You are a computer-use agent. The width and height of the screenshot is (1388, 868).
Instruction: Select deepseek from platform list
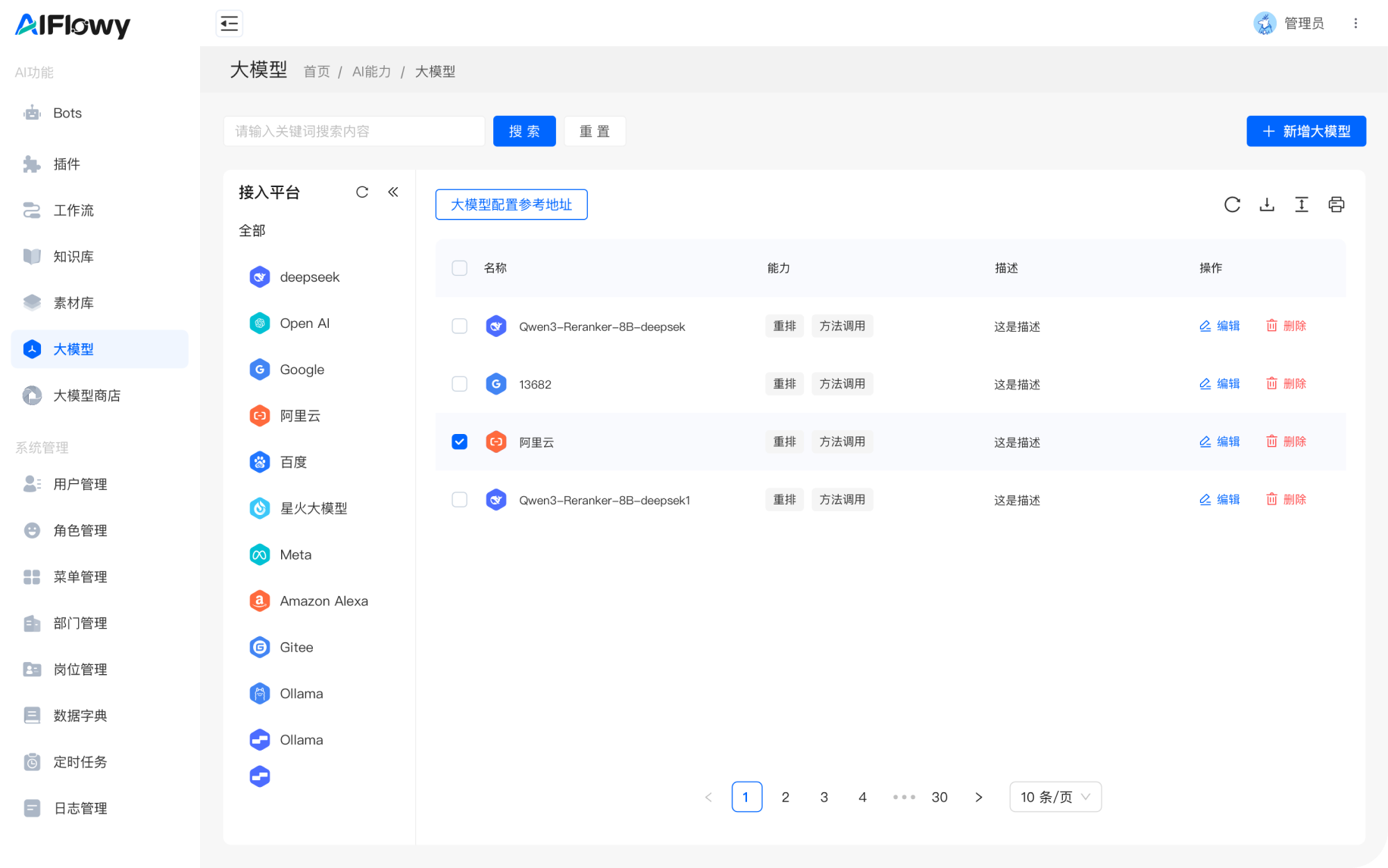[x=309, y=276]
